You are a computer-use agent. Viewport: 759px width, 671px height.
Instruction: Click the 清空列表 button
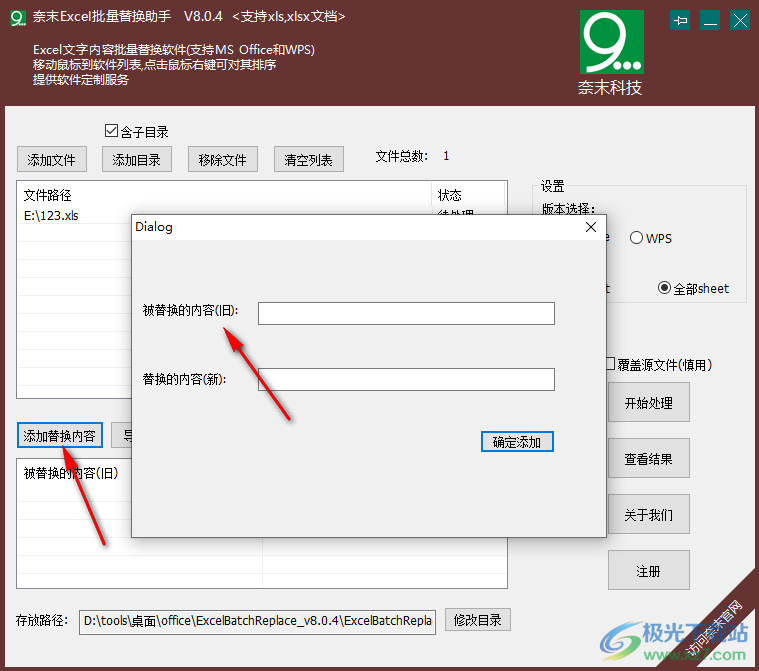click(x=308, y=159)
